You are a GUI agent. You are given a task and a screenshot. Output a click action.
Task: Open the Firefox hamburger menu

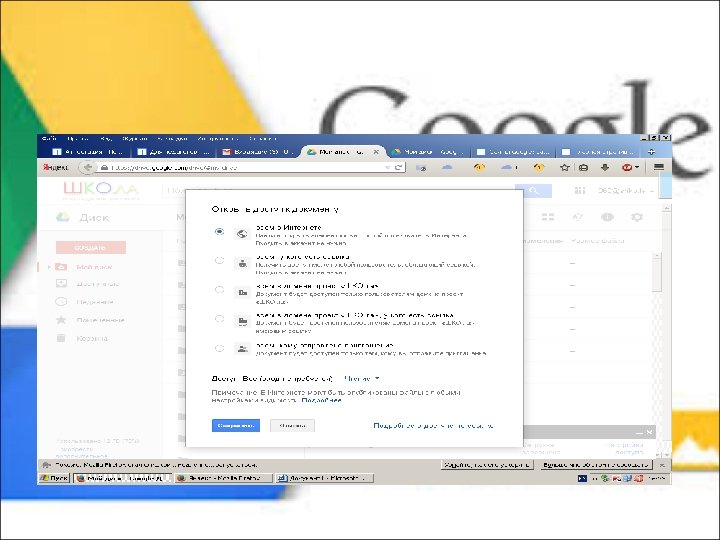659,167
